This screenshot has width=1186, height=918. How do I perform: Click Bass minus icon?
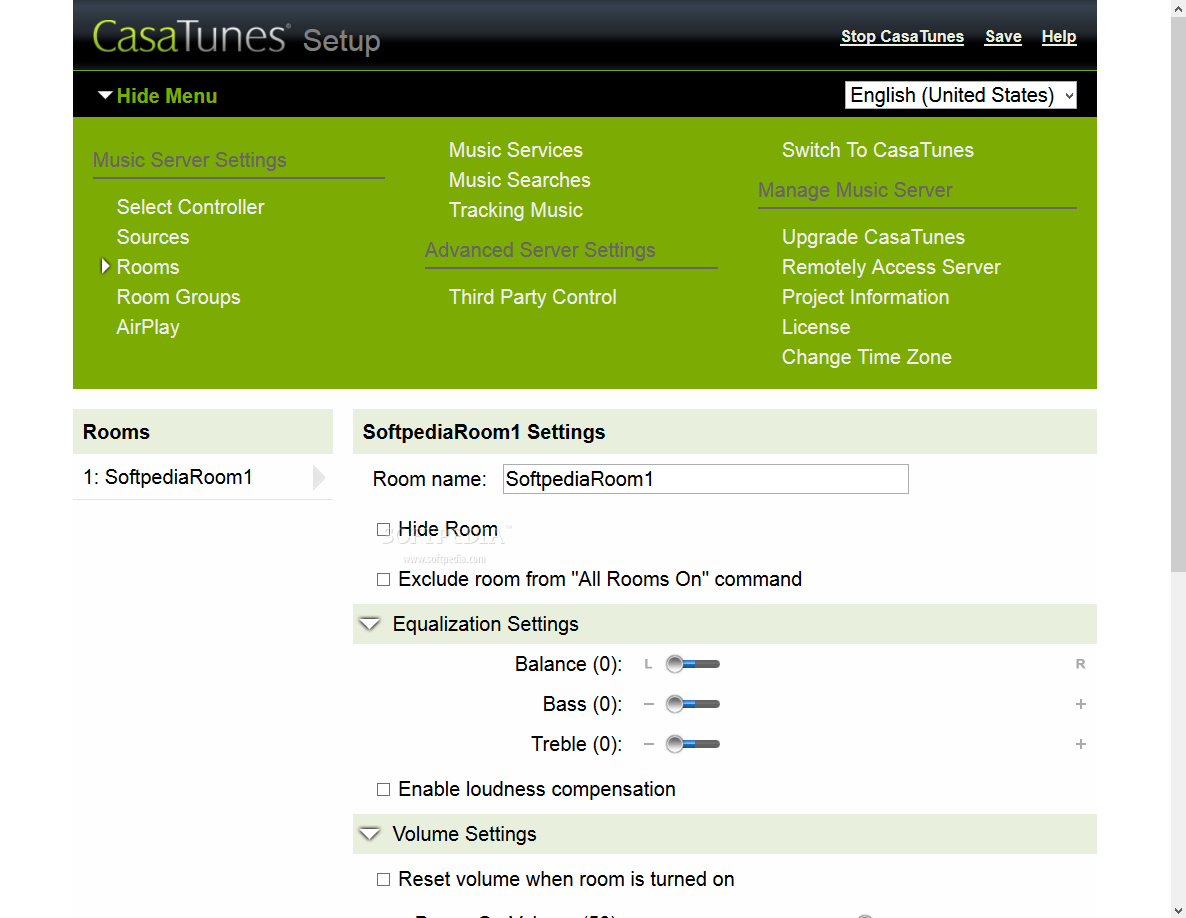(x=648, y=704)
